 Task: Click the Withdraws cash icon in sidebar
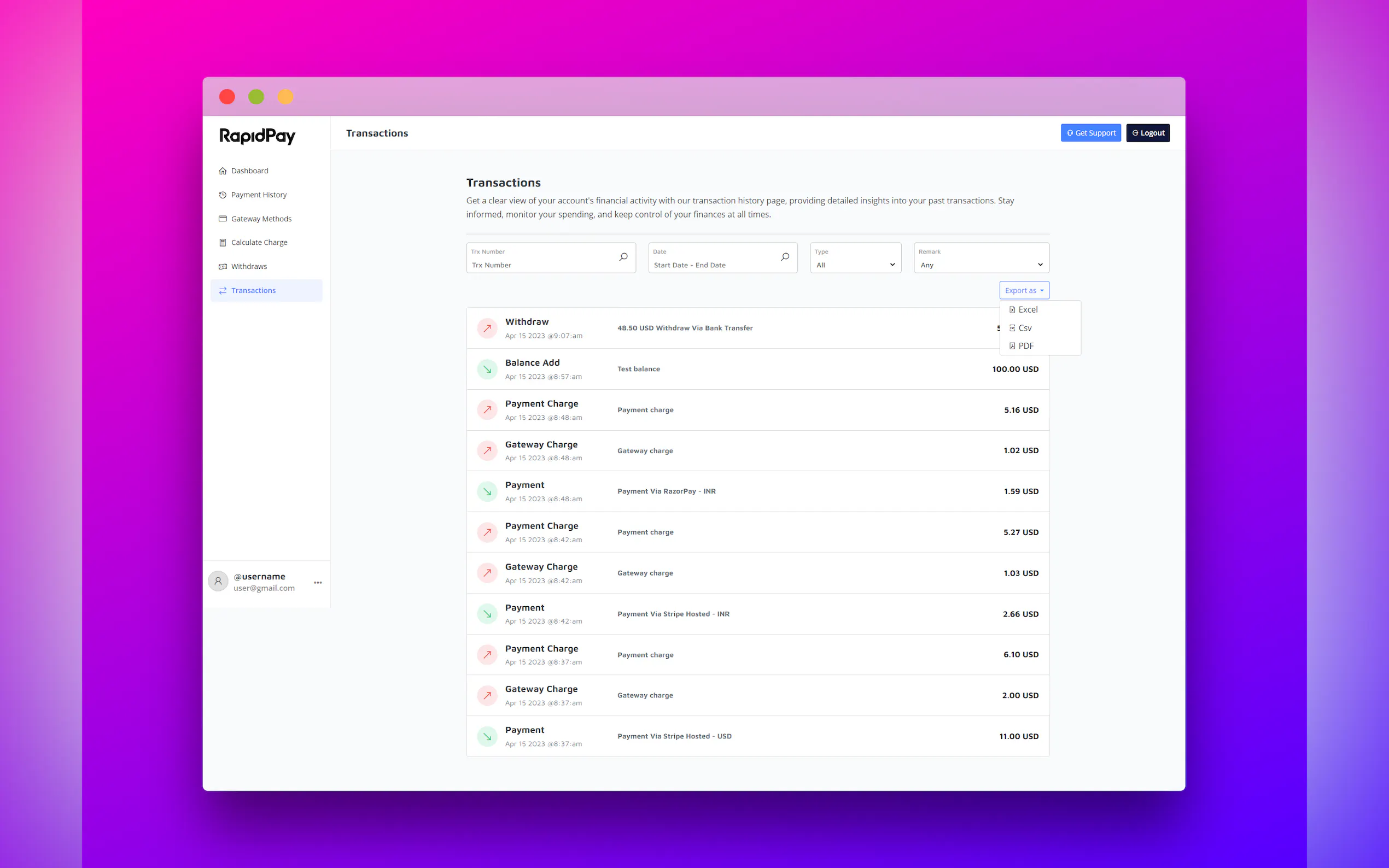coord(223,266)
